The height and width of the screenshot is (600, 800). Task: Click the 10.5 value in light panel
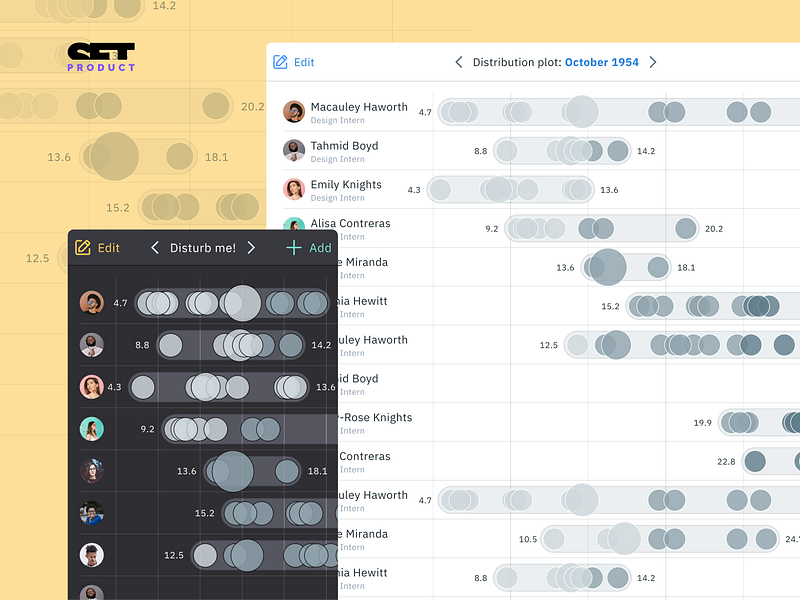[528, 539]
